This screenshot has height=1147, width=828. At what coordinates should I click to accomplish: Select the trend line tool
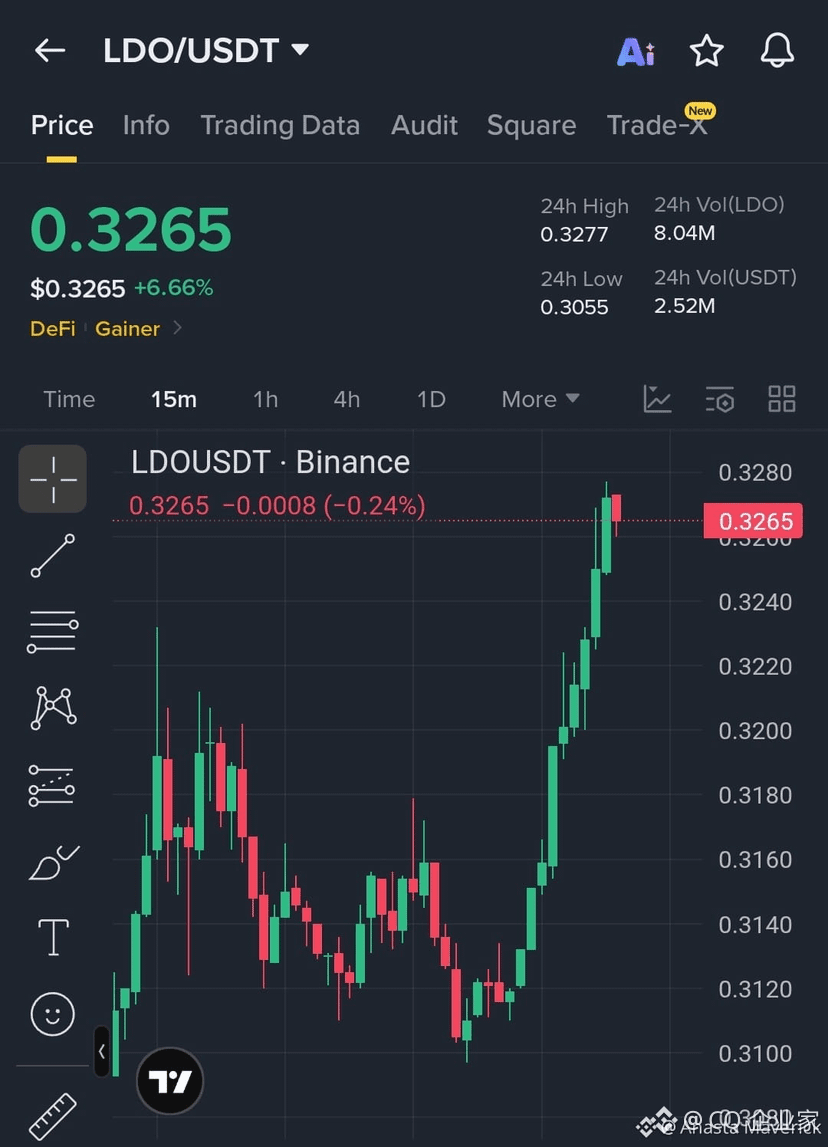[53, 555]
